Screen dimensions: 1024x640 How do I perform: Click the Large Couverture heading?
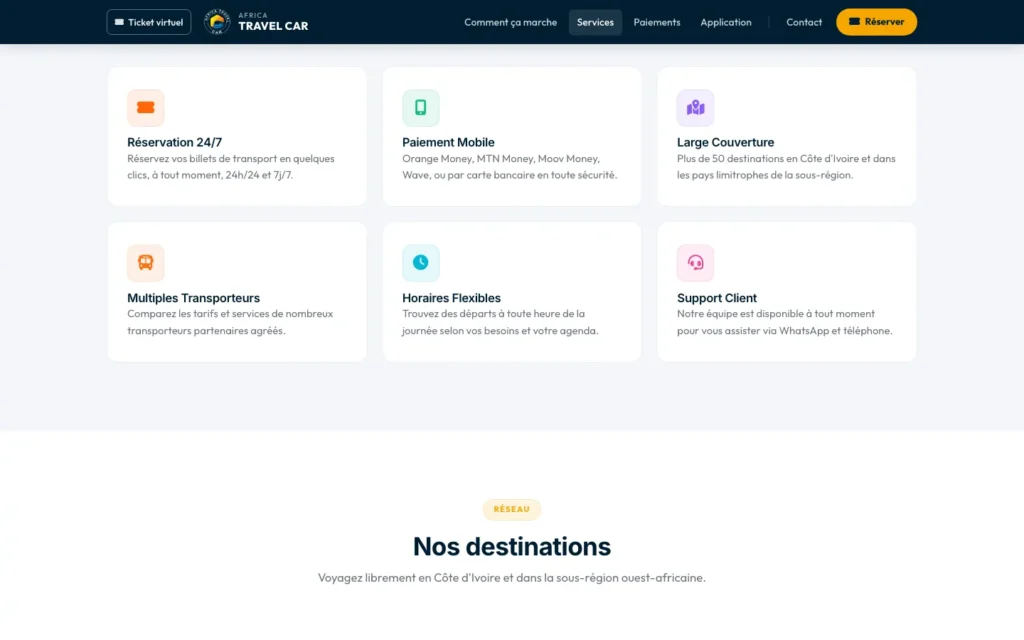click(726, 142)
